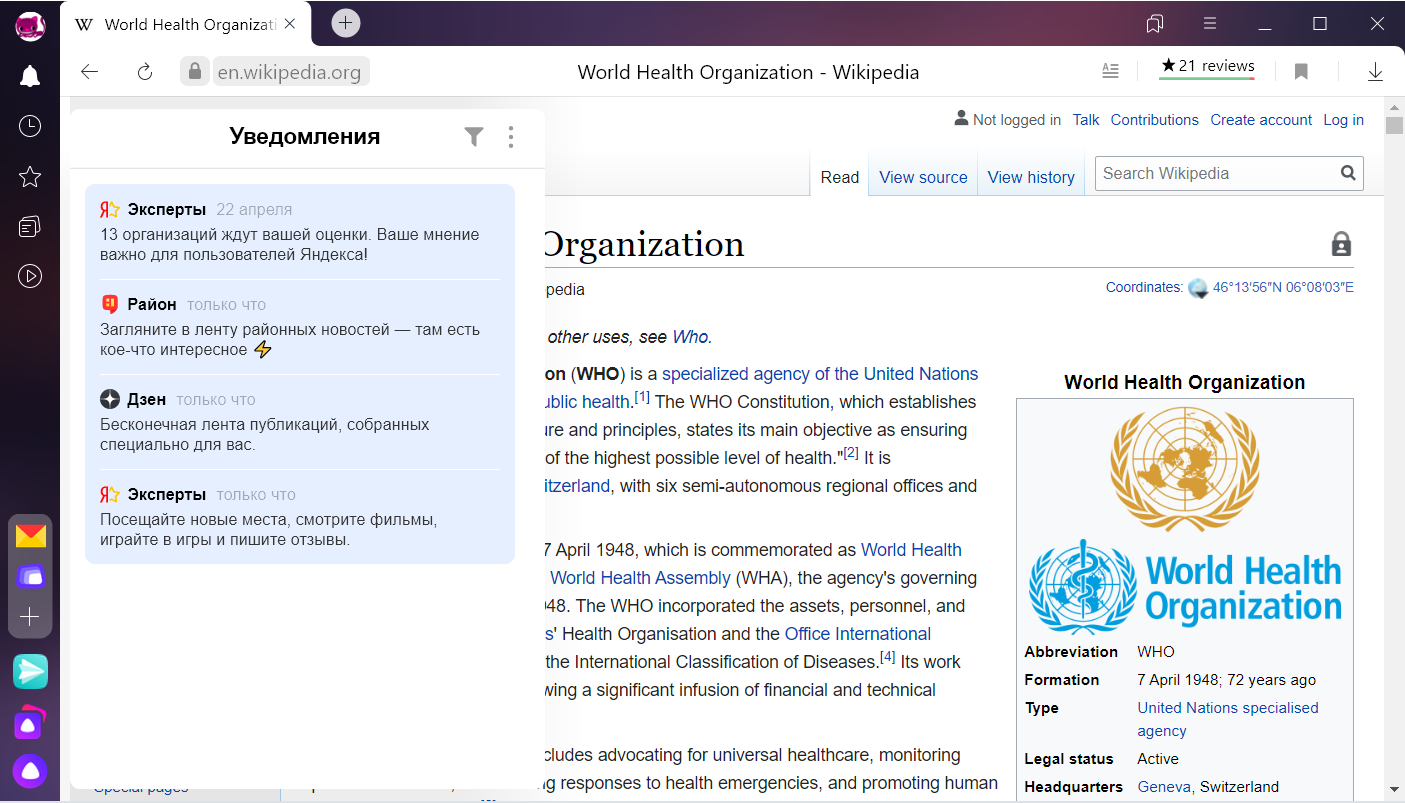Select the World Health Organization tab

tap(186, 24)
